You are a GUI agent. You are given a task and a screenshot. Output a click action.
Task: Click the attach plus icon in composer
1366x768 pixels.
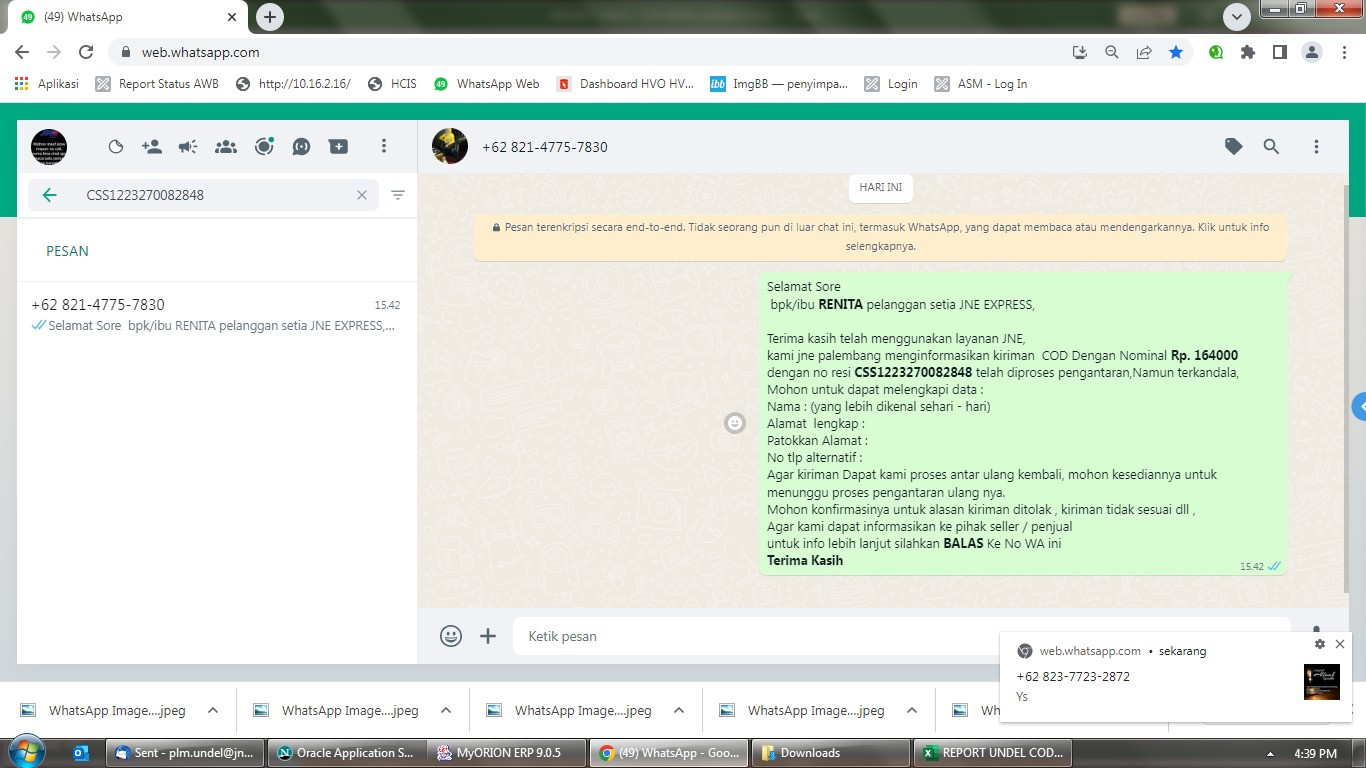[x=488, y=636]
